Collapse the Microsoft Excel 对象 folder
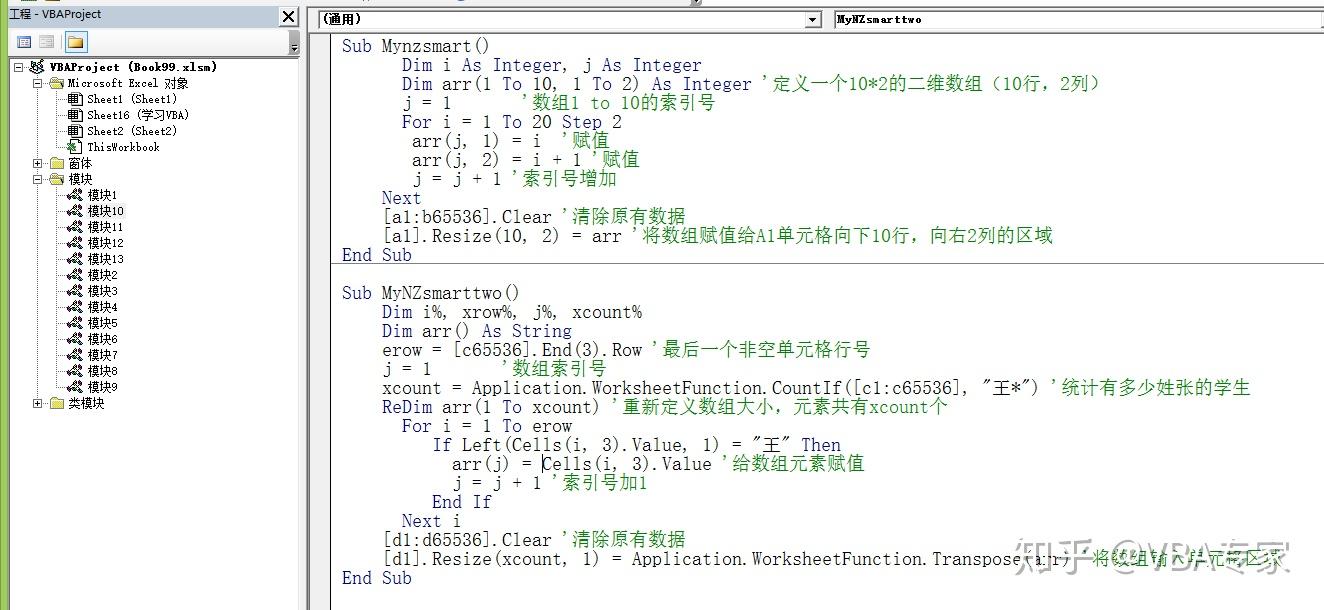 click(38, 83)
